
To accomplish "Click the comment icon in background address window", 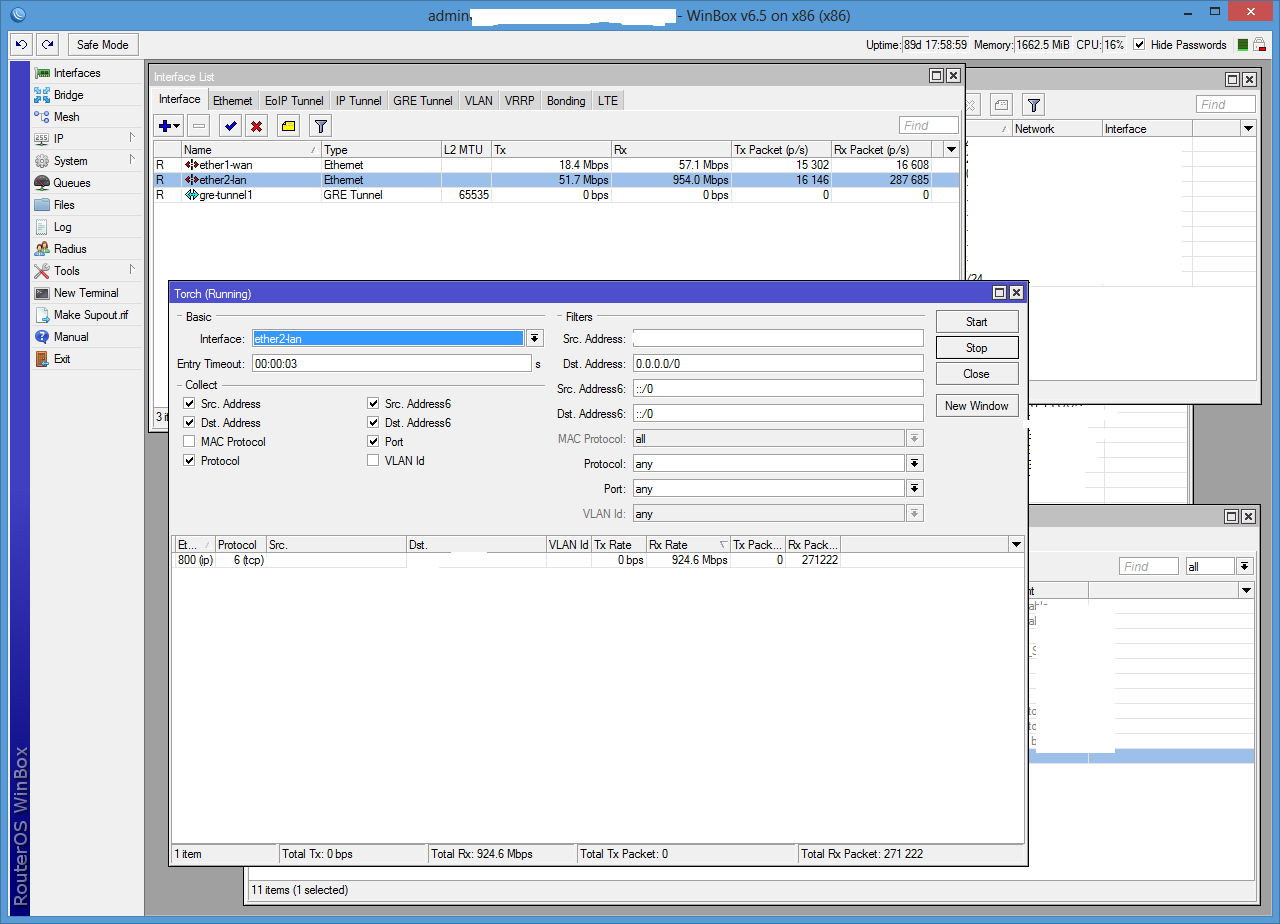I will [1002, 105].
